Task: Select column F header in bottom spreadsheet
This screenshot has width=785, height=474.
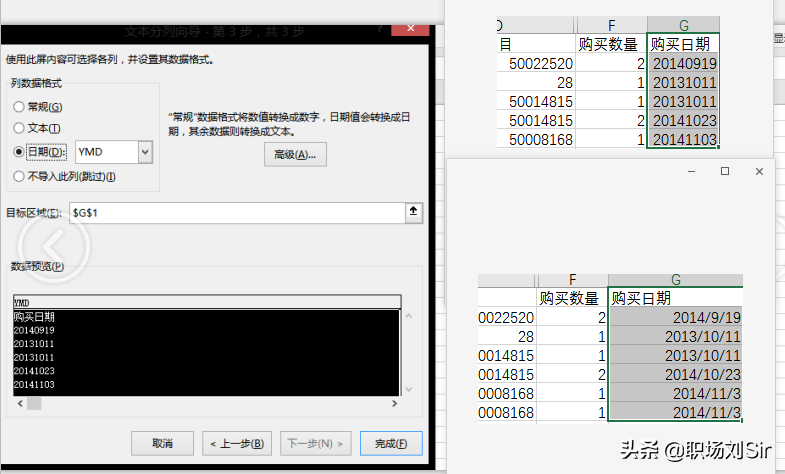Action: (572, 280)
